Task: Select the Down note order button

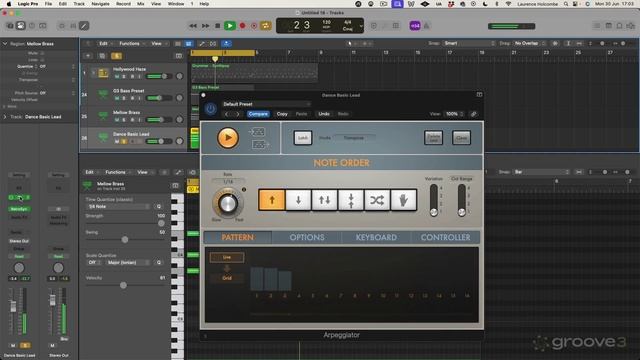Action: (298, 200)
